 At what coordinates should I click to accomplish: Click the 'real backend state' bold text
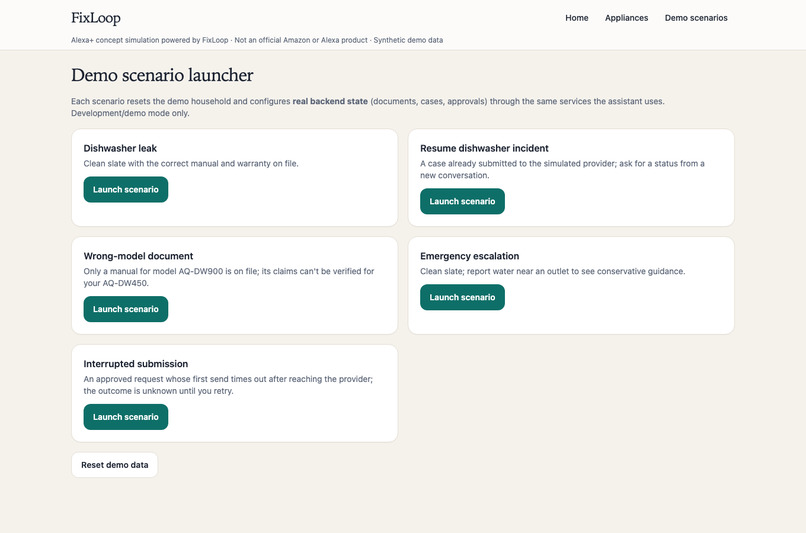tap(330, 101)
